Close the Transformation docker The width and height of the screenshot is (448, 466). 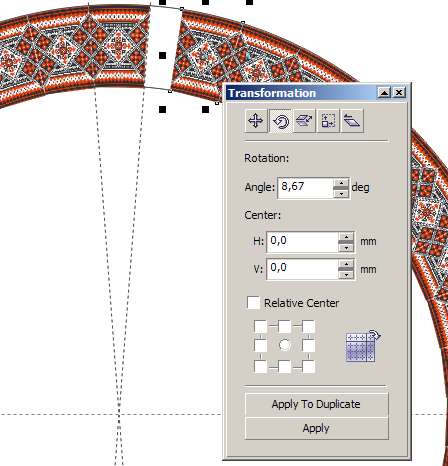pyautogui.click(x=399, y=93)
